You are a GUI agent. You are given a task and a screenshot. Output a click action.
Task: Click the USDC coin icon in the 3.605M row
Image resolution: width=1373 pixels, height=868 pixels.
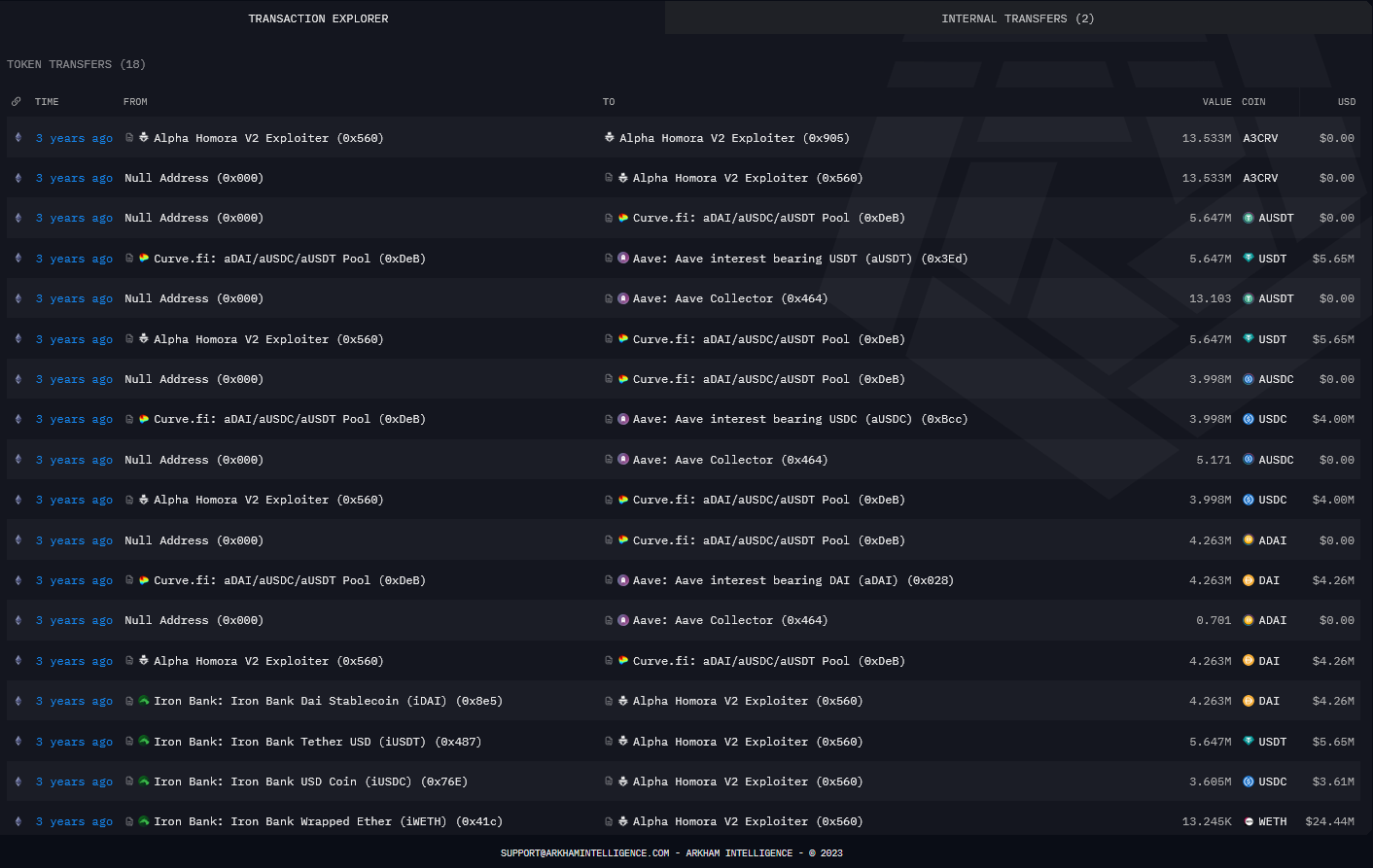click(1249, 781)
